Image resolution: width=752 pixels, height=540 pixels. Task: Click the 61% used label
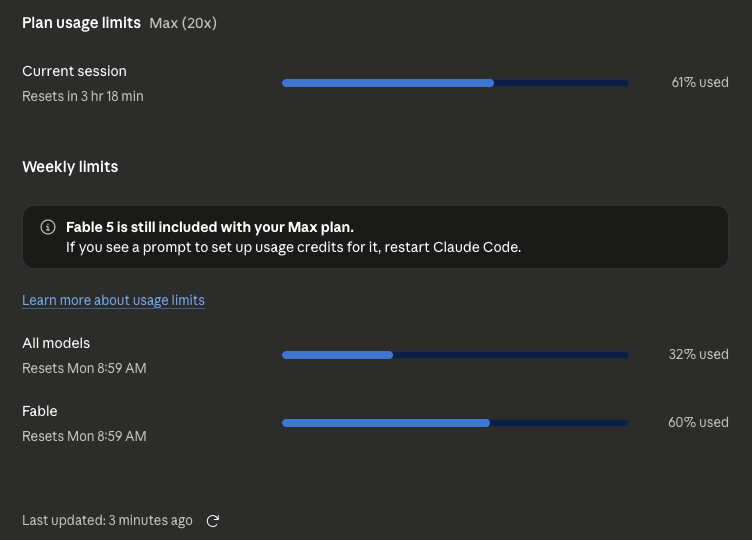click(700, 82)
